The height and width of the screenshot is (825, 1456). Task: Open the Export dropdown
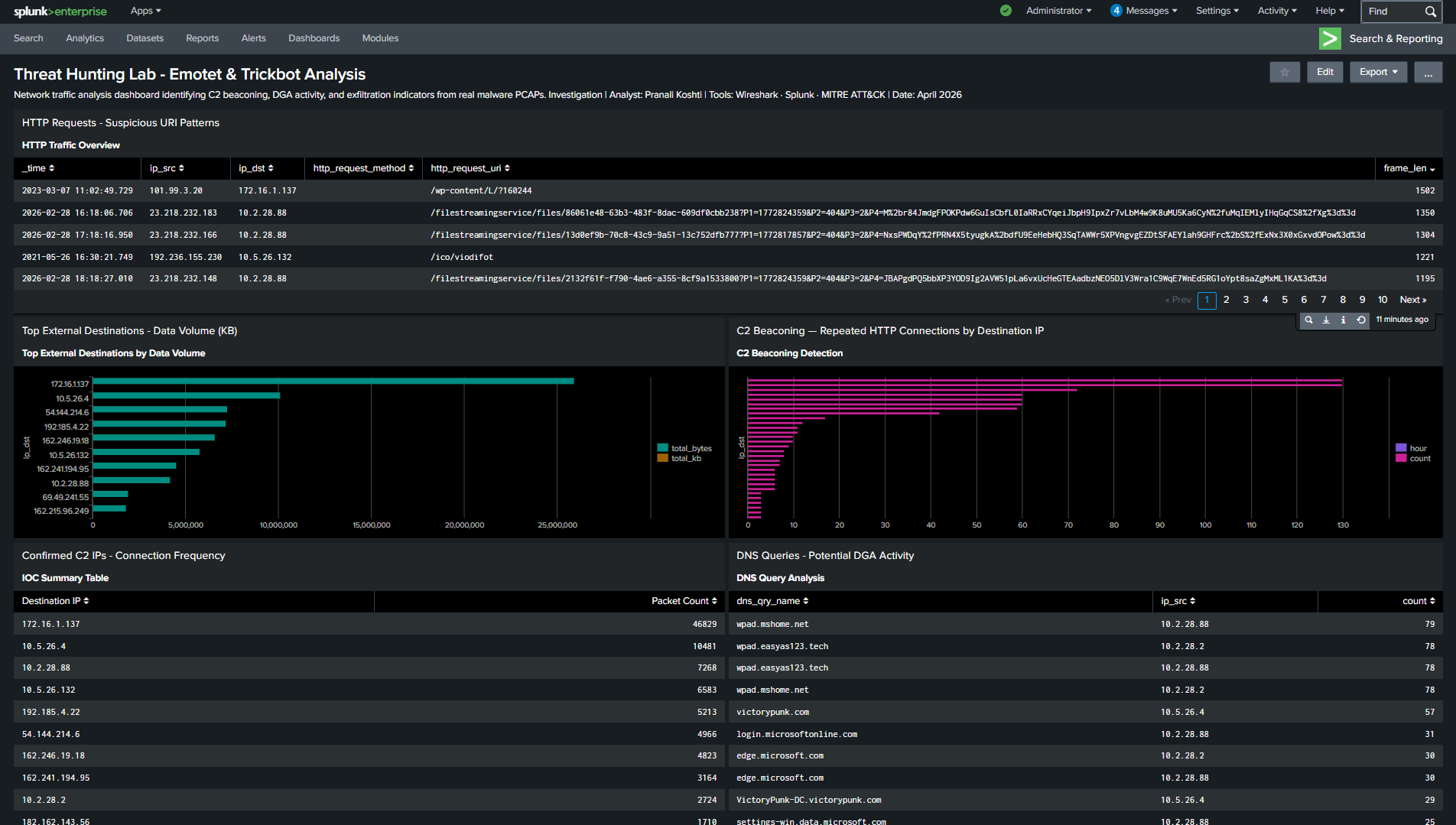(1378, 72)
